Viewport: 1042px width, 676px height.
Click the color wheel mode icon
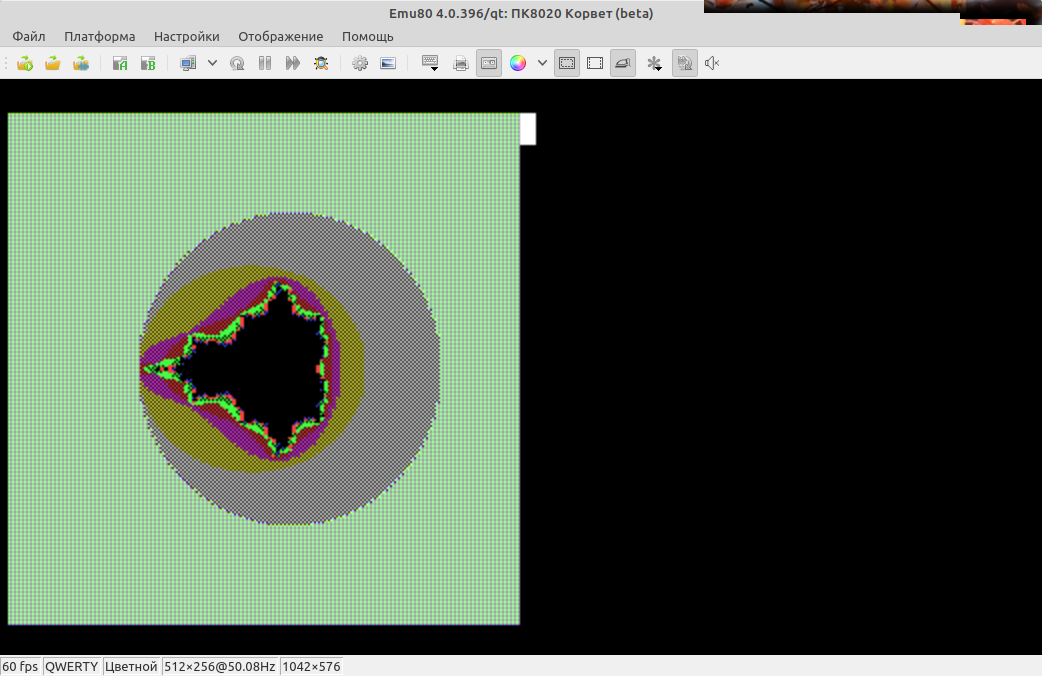tap(517, 63)
